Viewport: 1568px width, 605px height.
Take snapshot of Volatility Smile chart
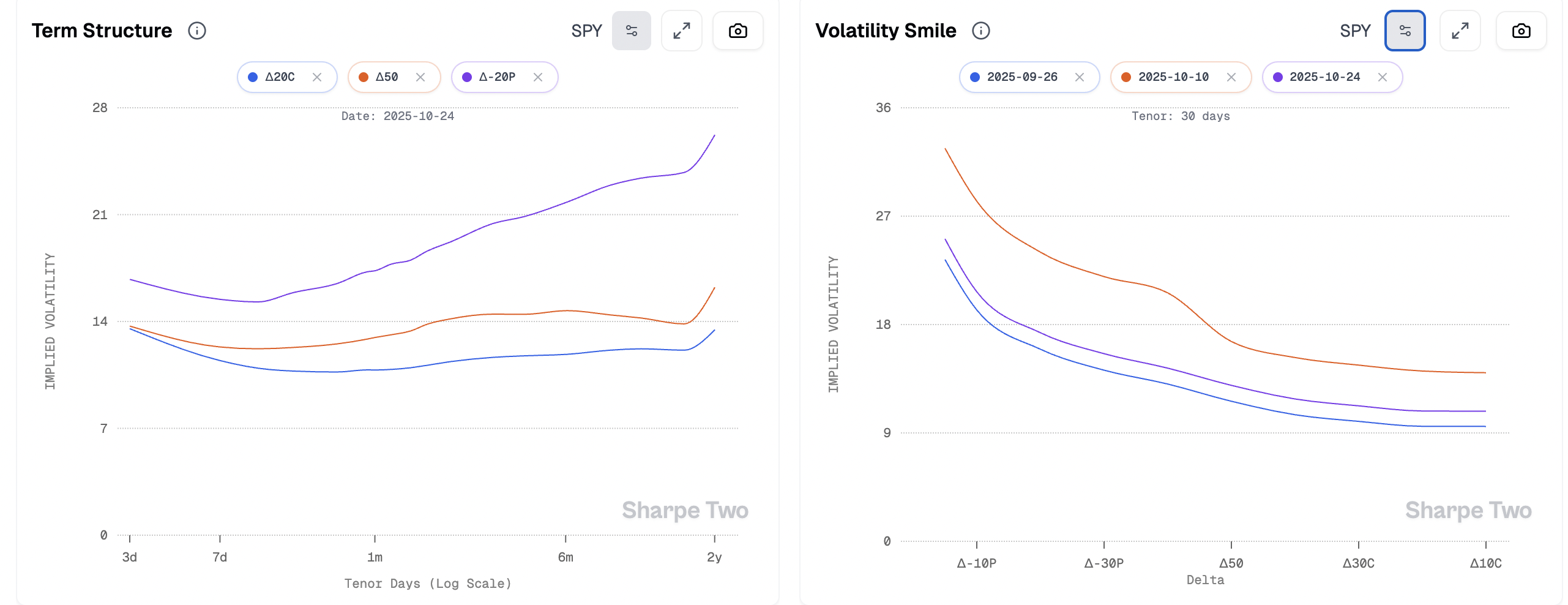pos(1521,31)
